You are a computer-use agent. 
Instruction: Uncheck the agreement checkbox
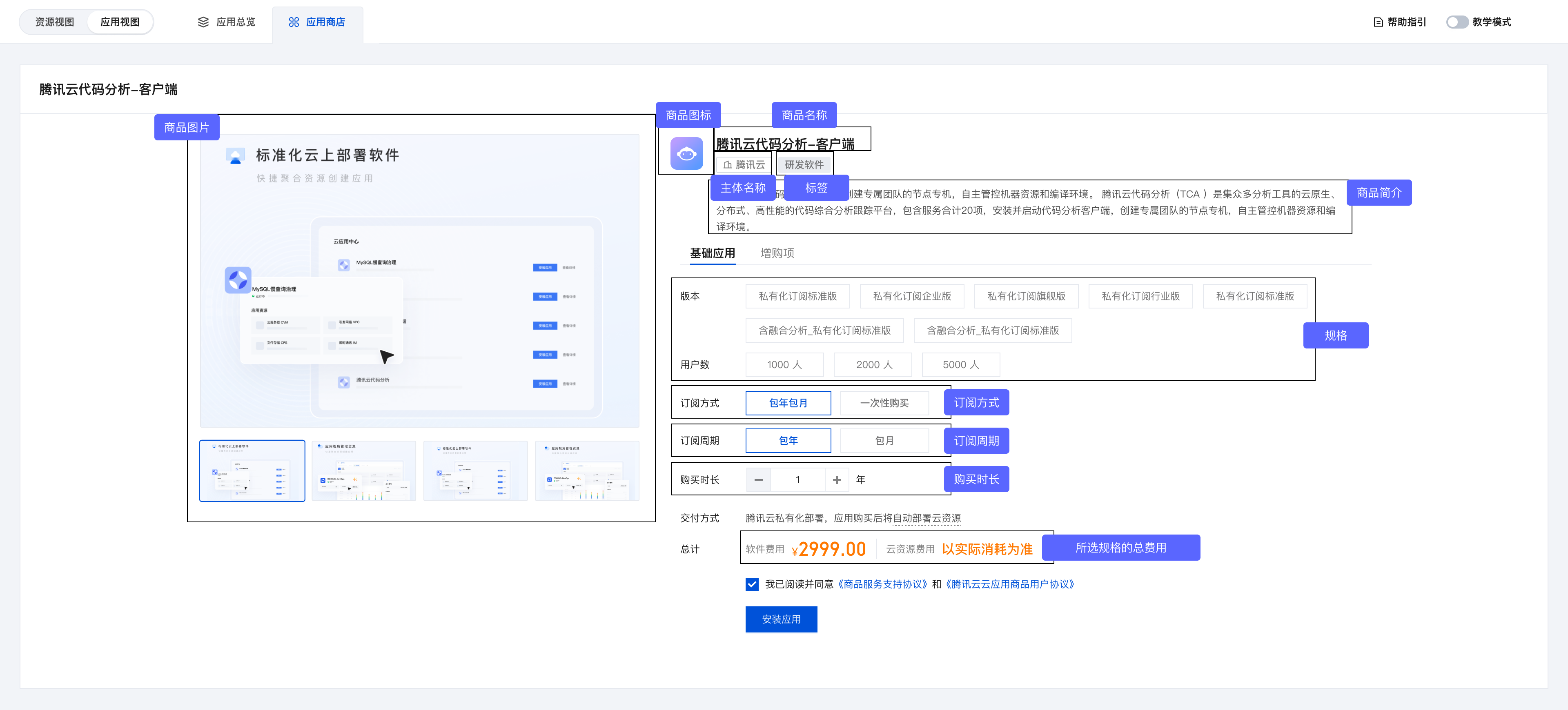(x=752, y=584)
